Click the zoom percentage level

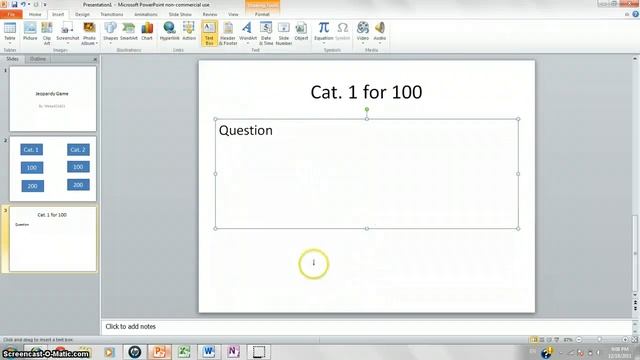(x=568, y=340)
